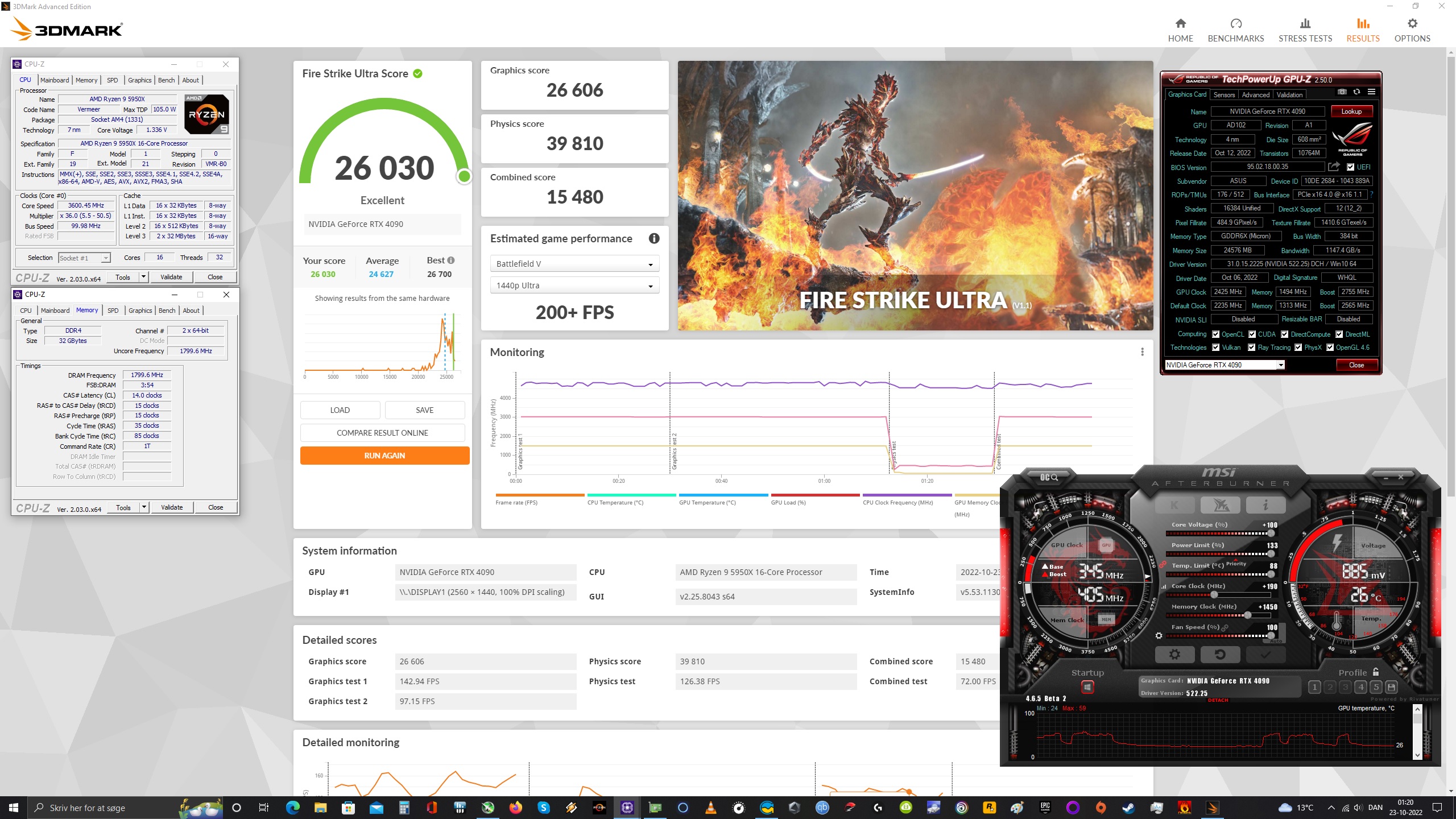Toggle the power and temp limit link icon

pyautogui.click(x=1163, y=565)
